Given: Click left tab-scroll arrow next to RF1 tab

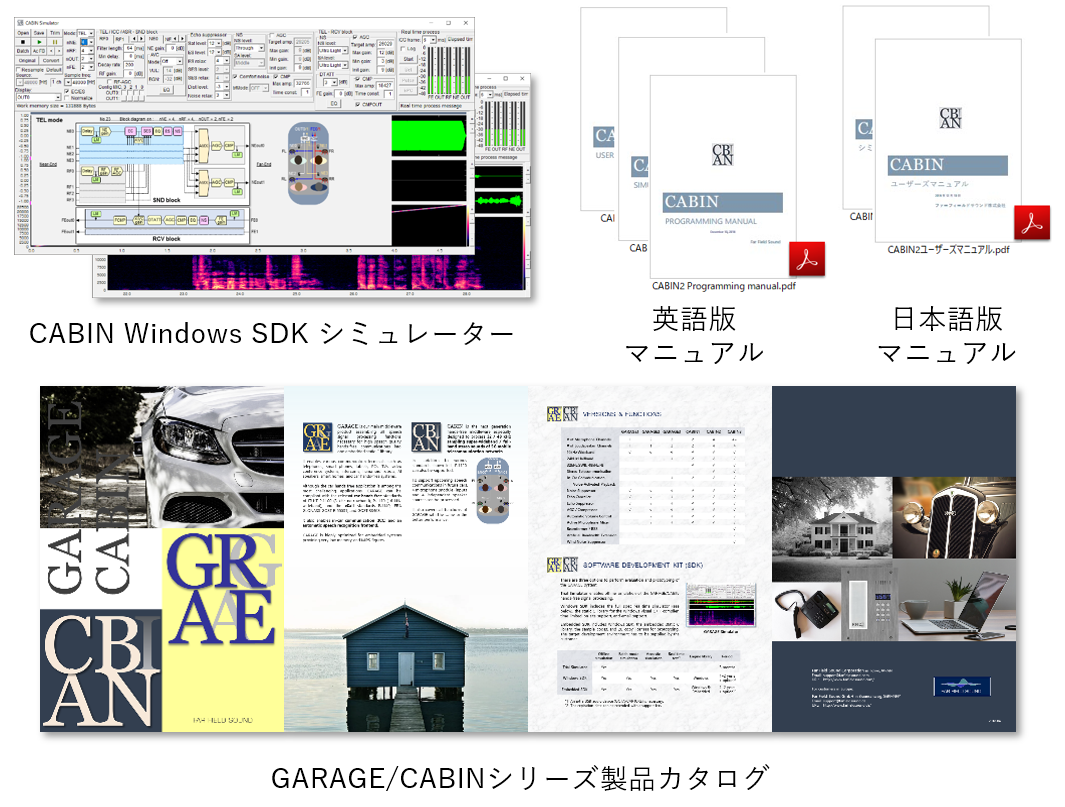Looking at the screenshot, I should (134, 39).
